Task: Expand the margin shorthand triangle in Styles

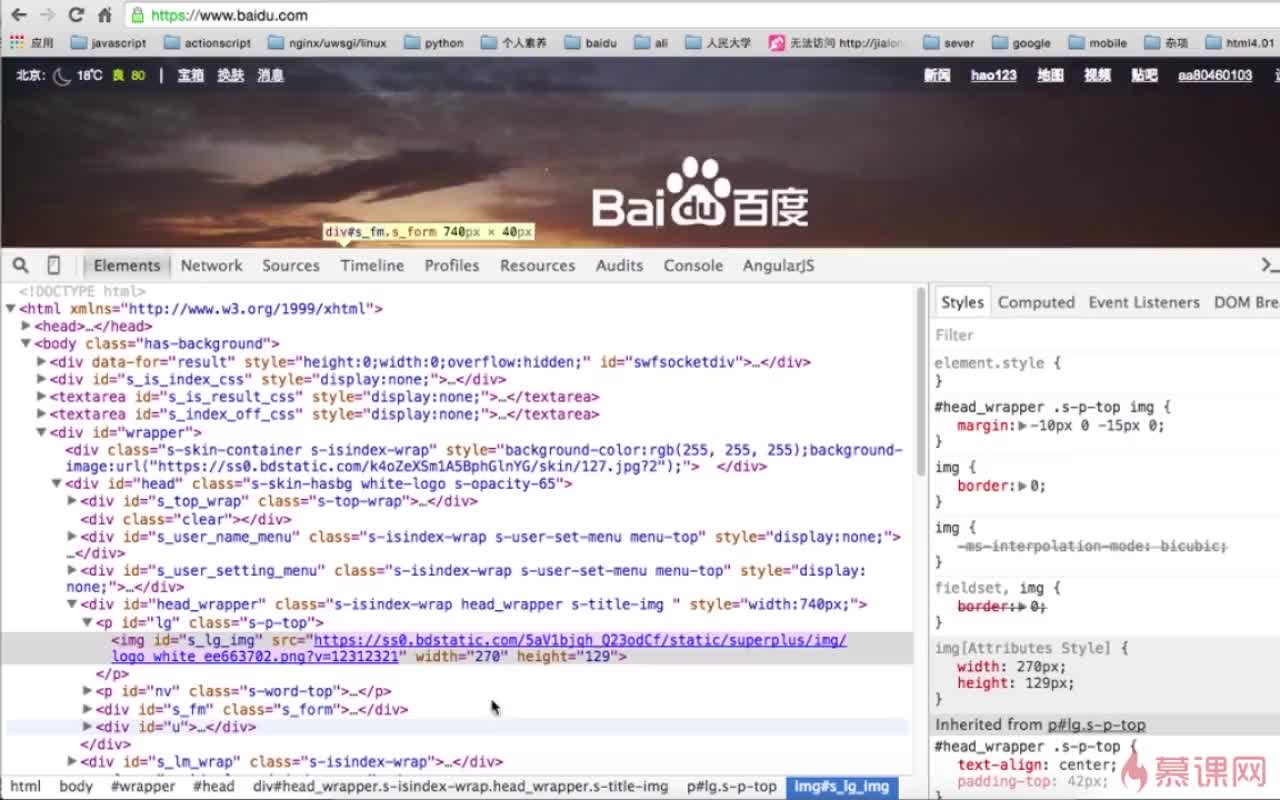Action: pos(1022,426)
